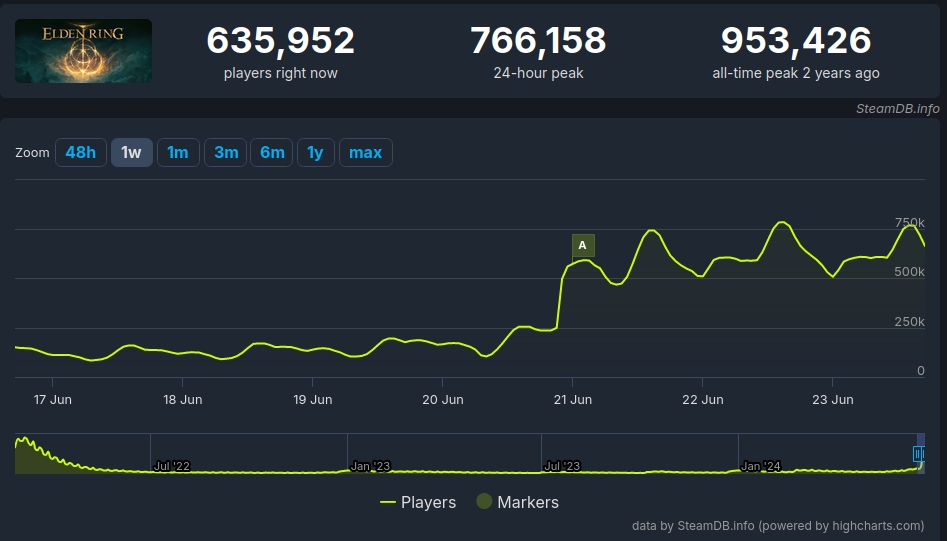Image resolution: width=947 pixels, height=541 pixels.
Task: Click Jan '24 in the navigator timeline
Action: 760,466
